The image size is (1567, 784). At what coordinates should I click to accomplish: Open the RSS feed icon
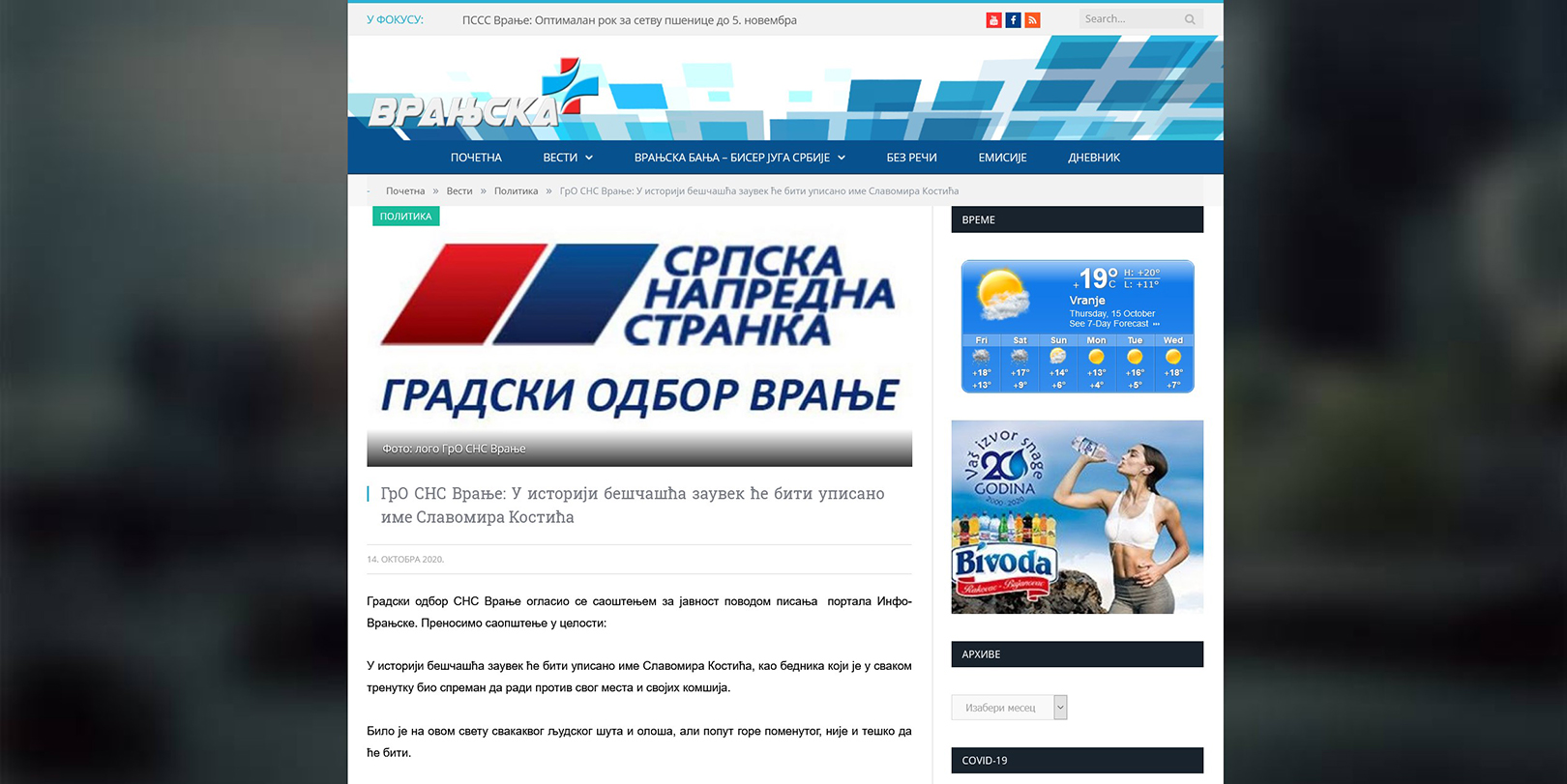1032,20
